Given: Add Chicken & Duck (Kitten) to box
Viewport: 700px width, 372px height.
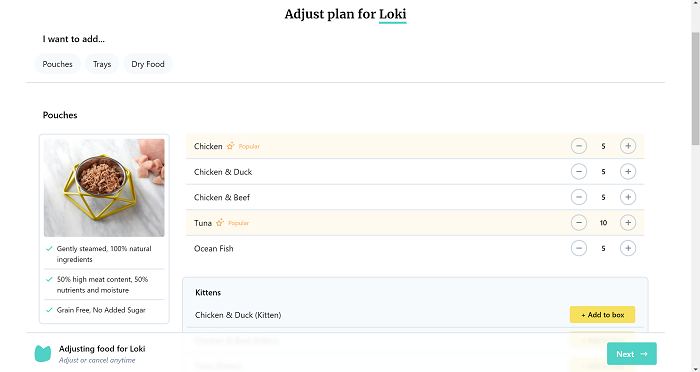Looking at the screenshot, I should (x=602, y=315).
